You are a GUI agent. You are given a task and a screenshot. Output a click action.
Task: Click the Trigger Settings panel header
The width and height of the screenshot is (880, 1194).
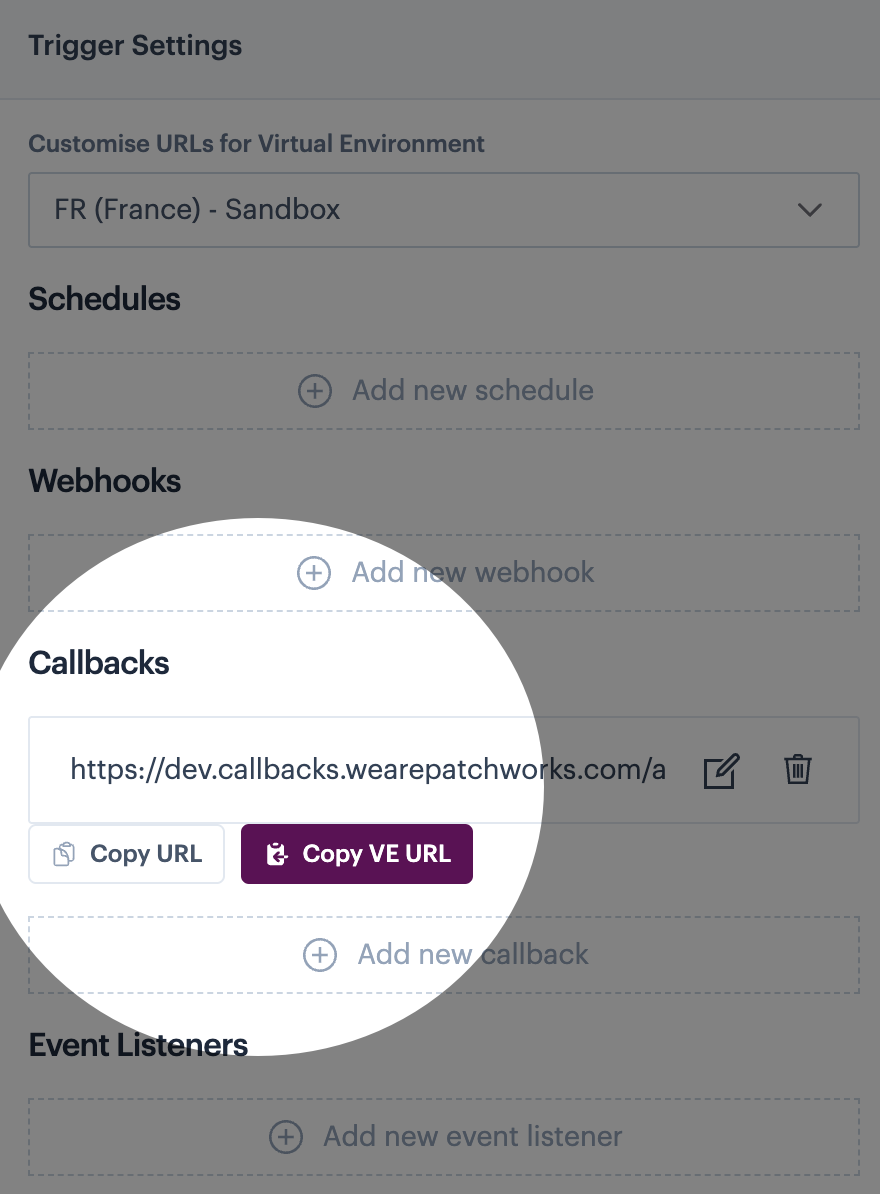135,46
